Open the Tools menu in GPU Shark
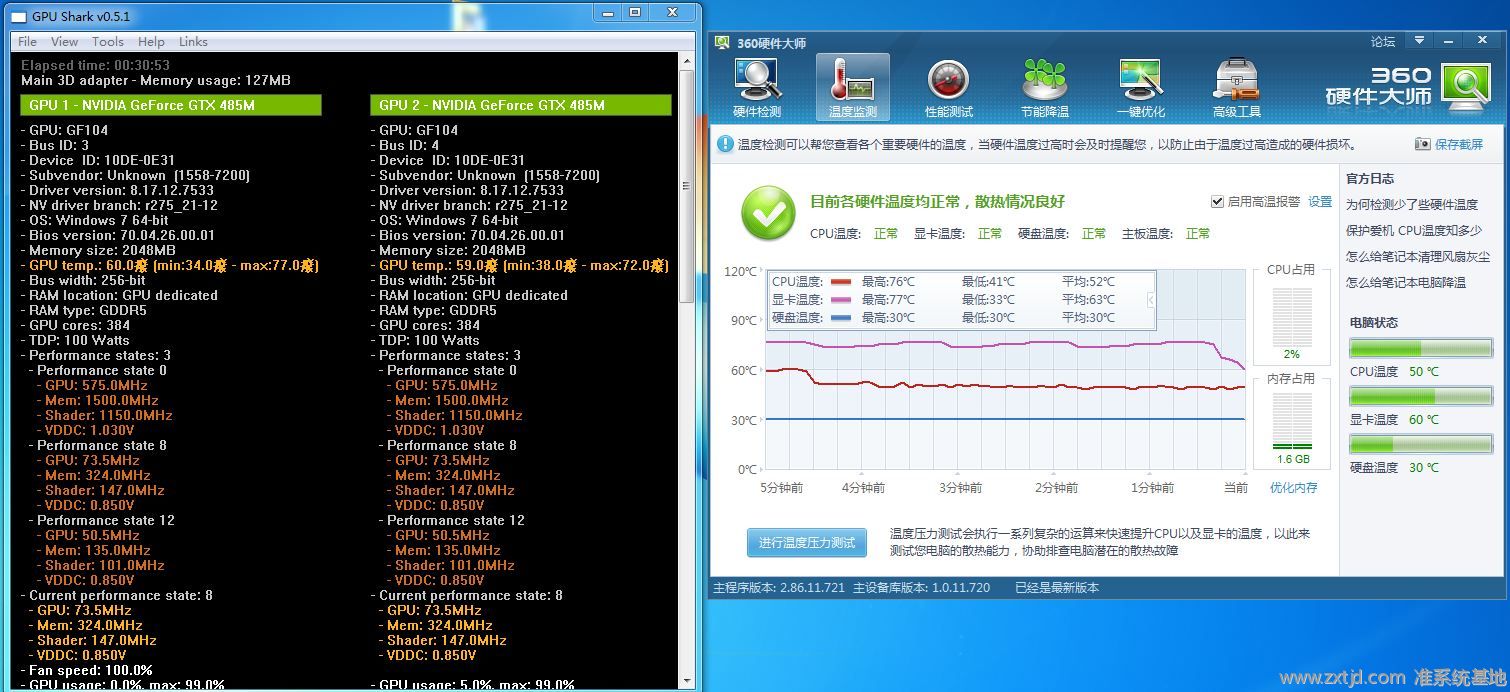1510x692 pixels. coord(108,42)
